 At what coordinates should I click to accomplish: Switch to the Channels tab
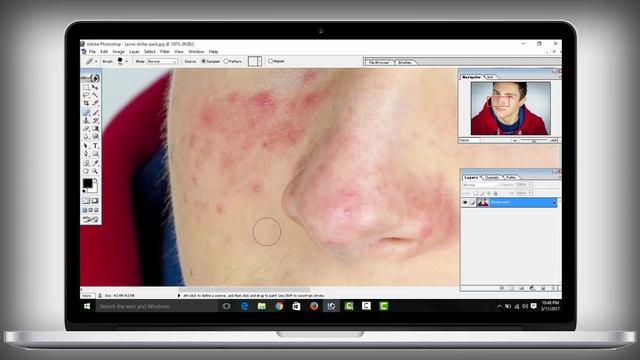[x=492, y=177]
